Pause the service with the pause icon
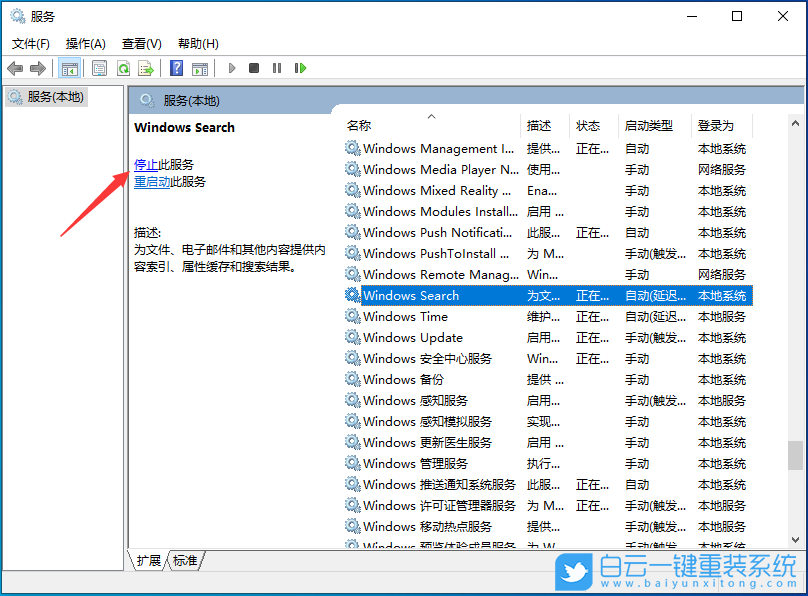 [276, 67]
